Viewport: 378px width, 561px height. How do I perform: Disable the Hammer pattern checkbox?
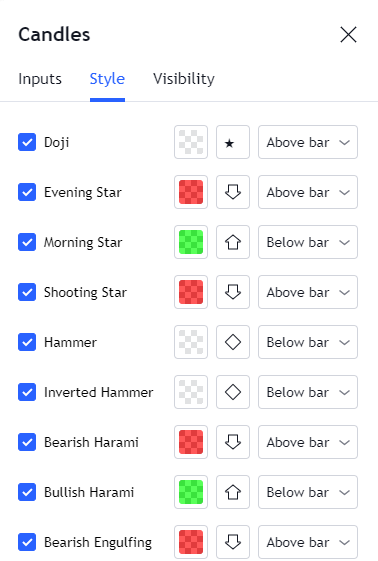point(27,342)
